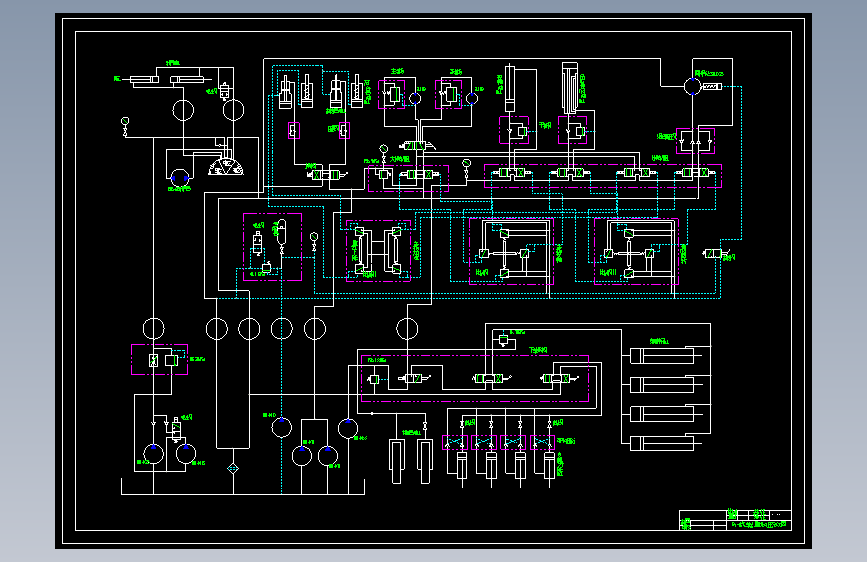The height and width of the screenshot is (562, 867).
Task: Select the accumulator symbol inside magenta box
Action: coord(281,232)
